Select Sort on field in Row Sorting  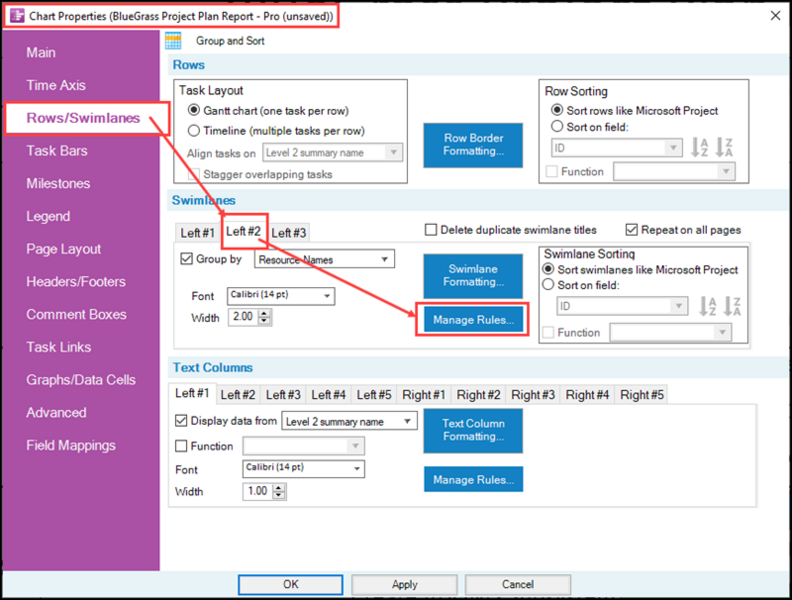coord(557,126)
